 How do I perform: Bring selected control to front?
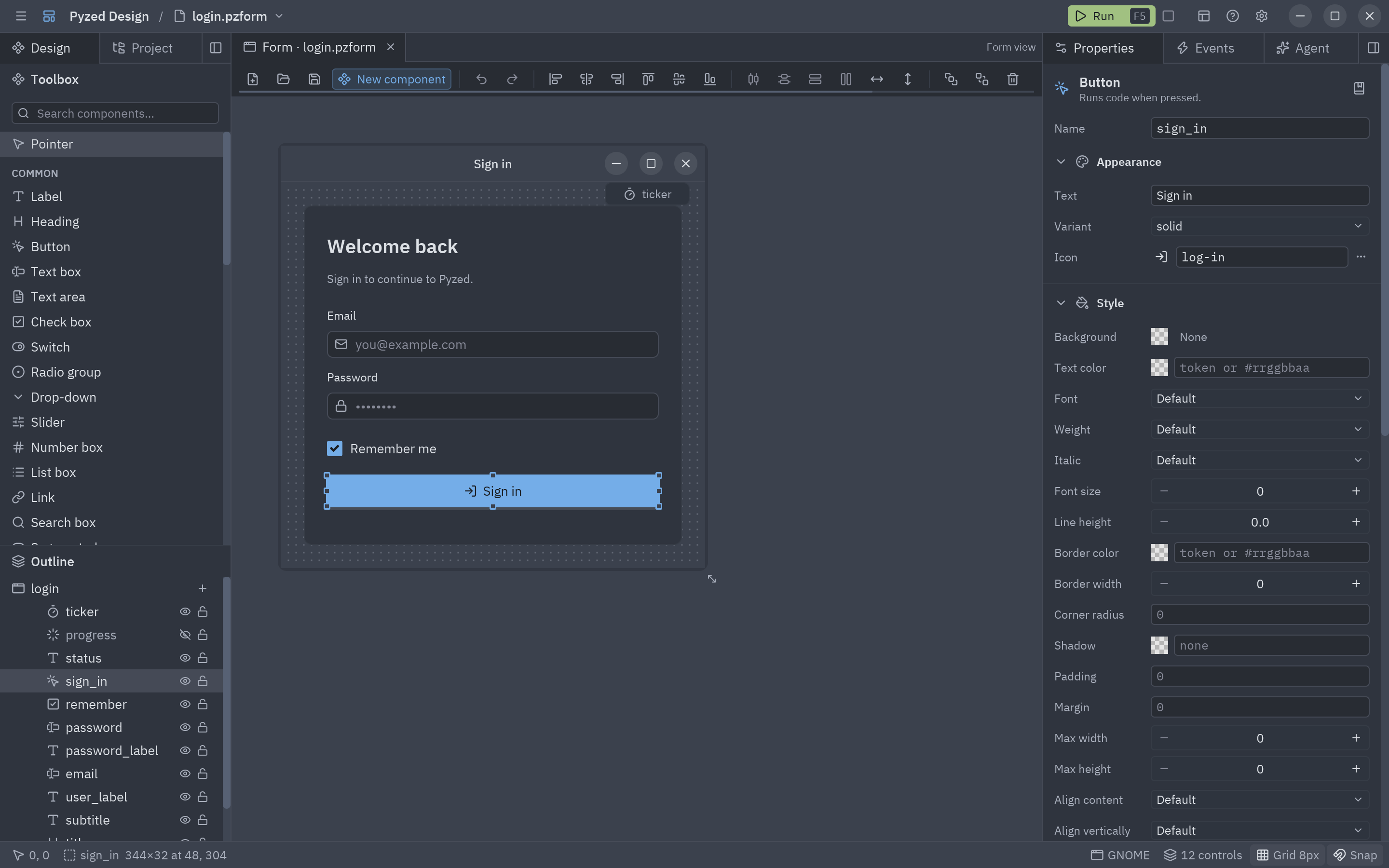(x=951, y=79)
